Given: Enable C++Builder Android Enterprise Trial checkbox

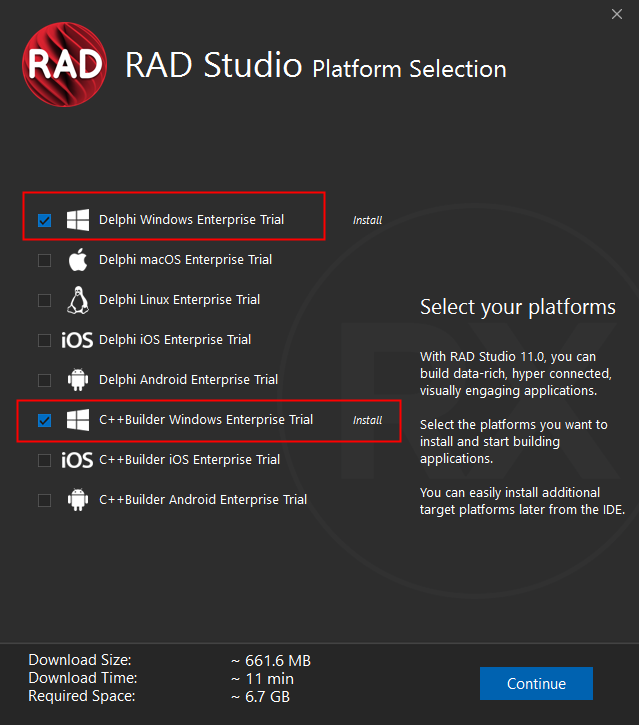Looking at the screenshot, I should (x=44, y=500).
